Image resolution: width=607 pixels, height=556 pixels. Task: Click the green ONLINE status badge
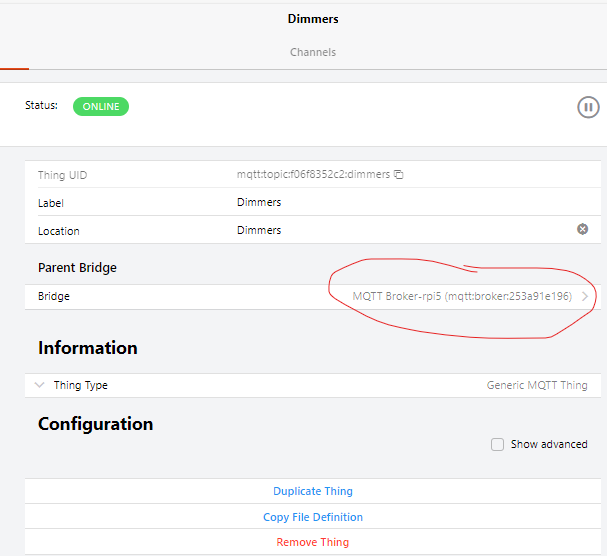tap(101, 106)
